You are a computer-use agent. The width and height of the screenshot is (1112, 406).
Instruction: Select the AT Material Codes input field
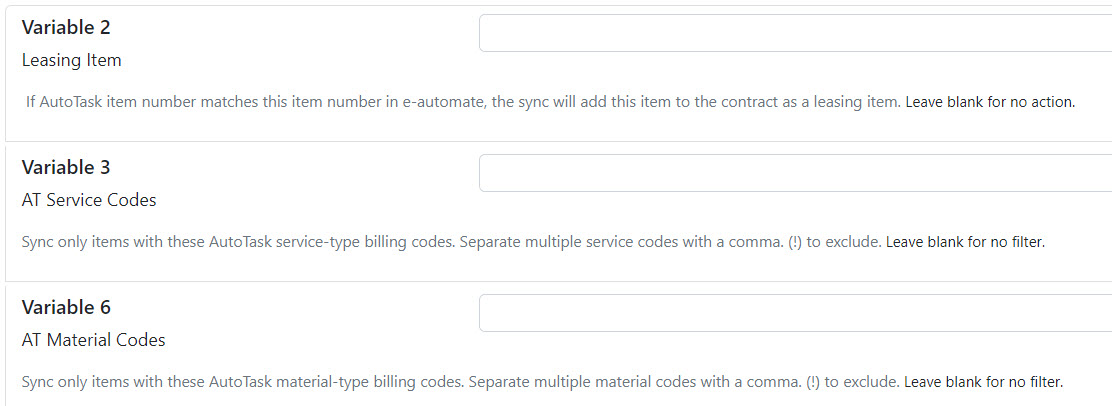pos(795,313)
